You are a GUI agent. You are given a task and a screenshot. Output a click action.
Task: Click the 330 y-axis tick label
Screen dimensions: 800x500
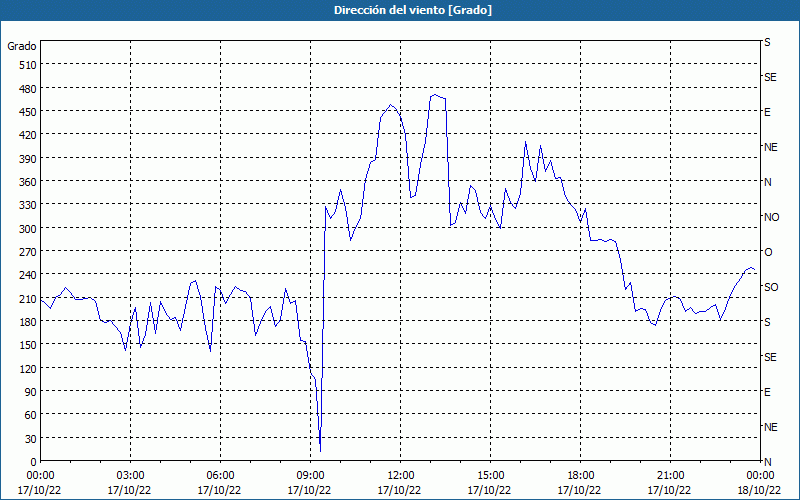click(x=28, y=205)
